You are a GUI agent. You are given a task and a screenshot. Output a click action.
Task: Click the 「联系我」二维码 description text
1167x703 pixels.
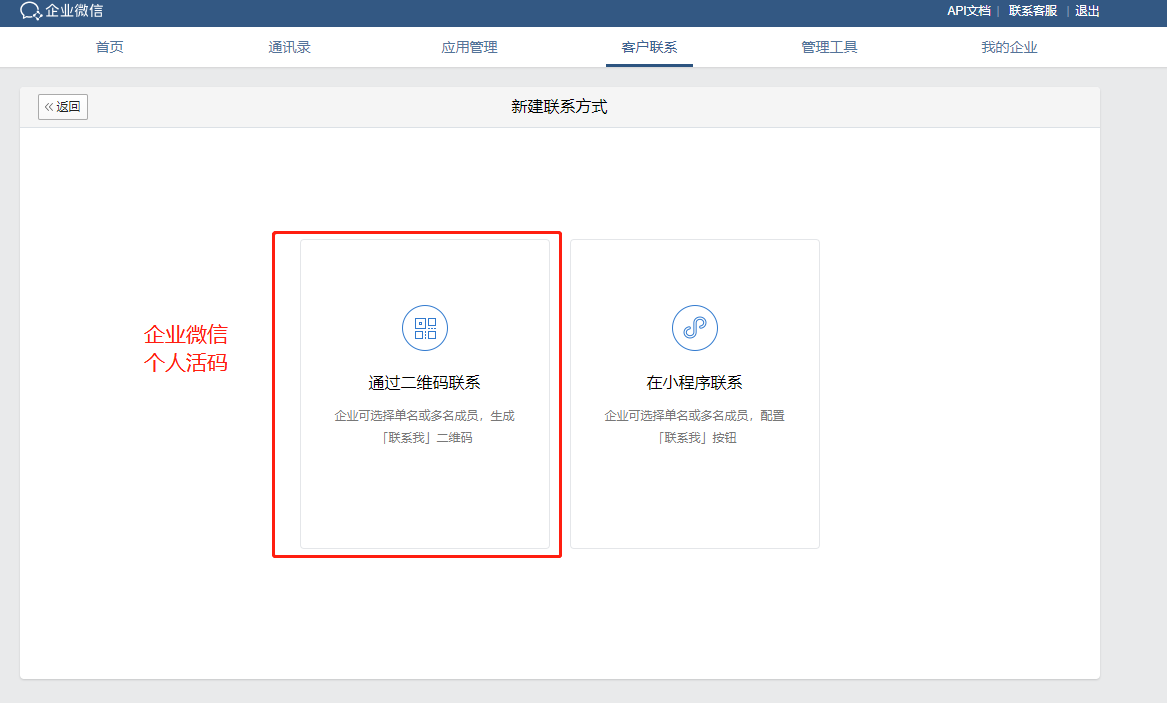(x=427, y=437)
